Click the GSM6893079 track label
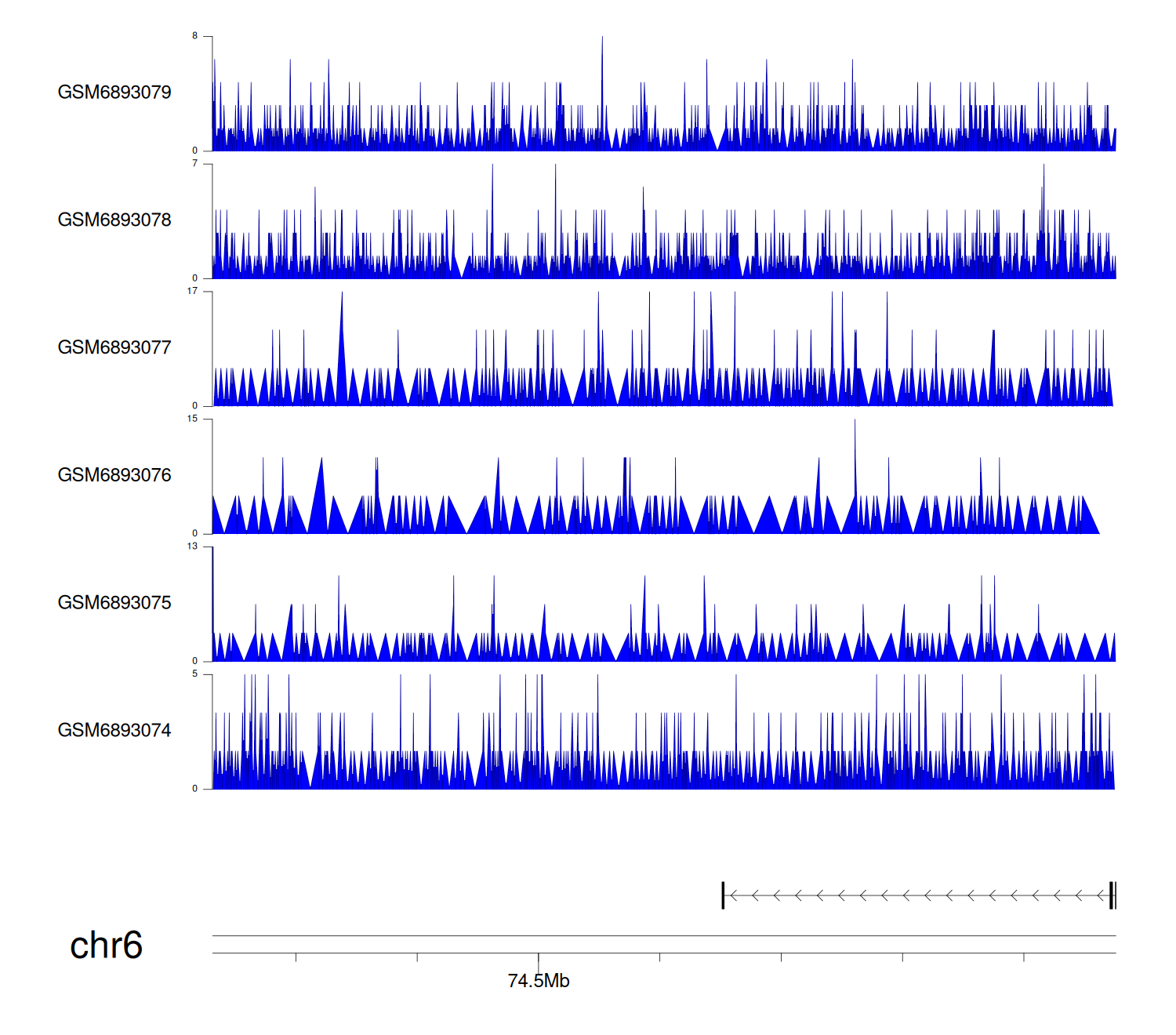 114,93
